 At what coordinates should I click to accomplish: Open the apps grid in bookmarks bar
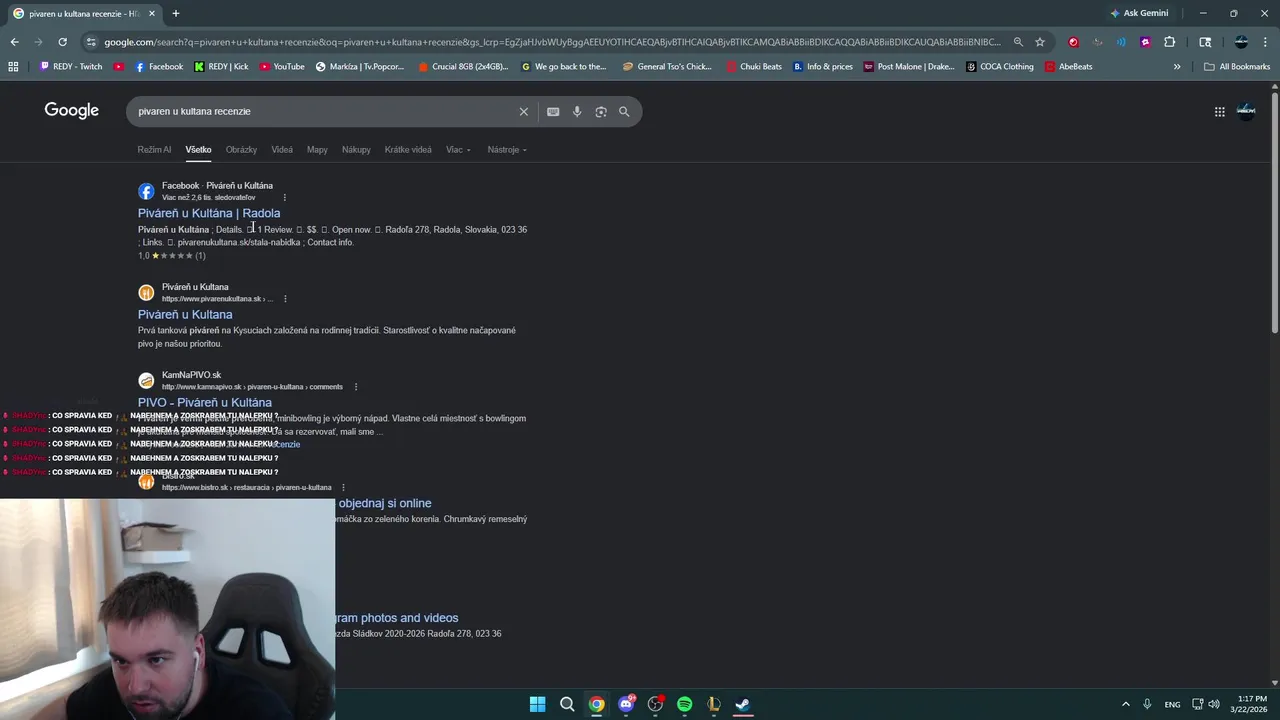click(x=13, y=67)
